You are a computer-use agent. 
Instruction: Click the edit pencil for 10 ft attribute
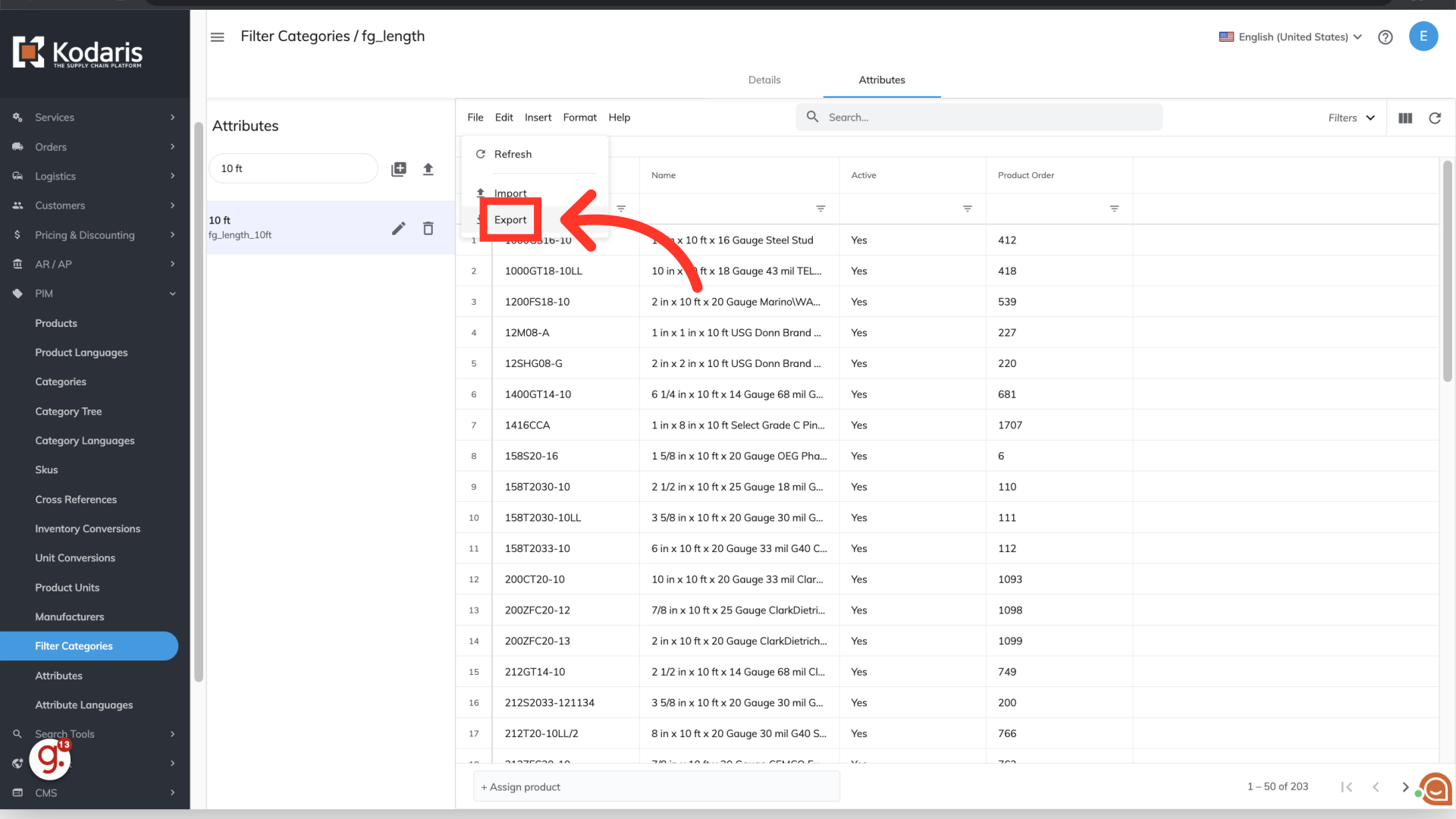(398, 228)
